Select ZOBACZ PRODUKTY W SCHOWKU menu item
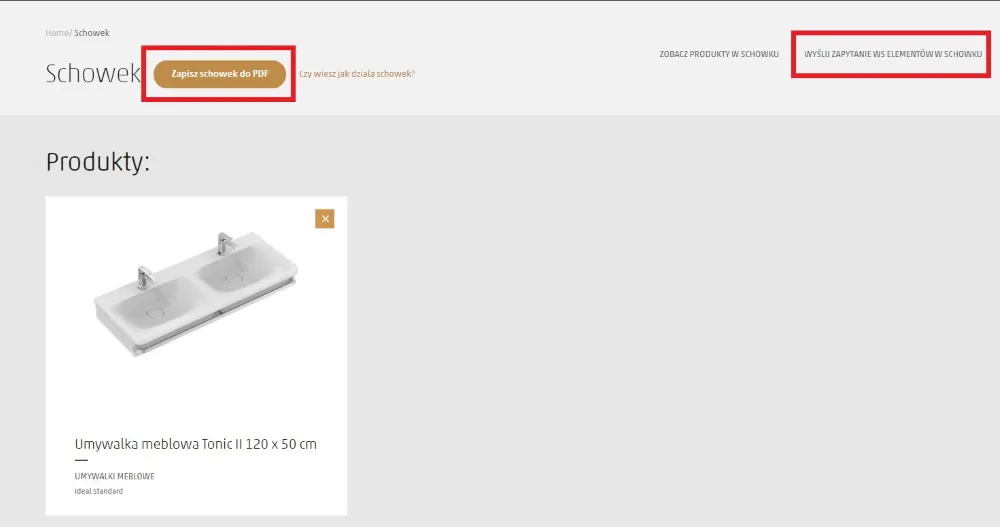 719,54
